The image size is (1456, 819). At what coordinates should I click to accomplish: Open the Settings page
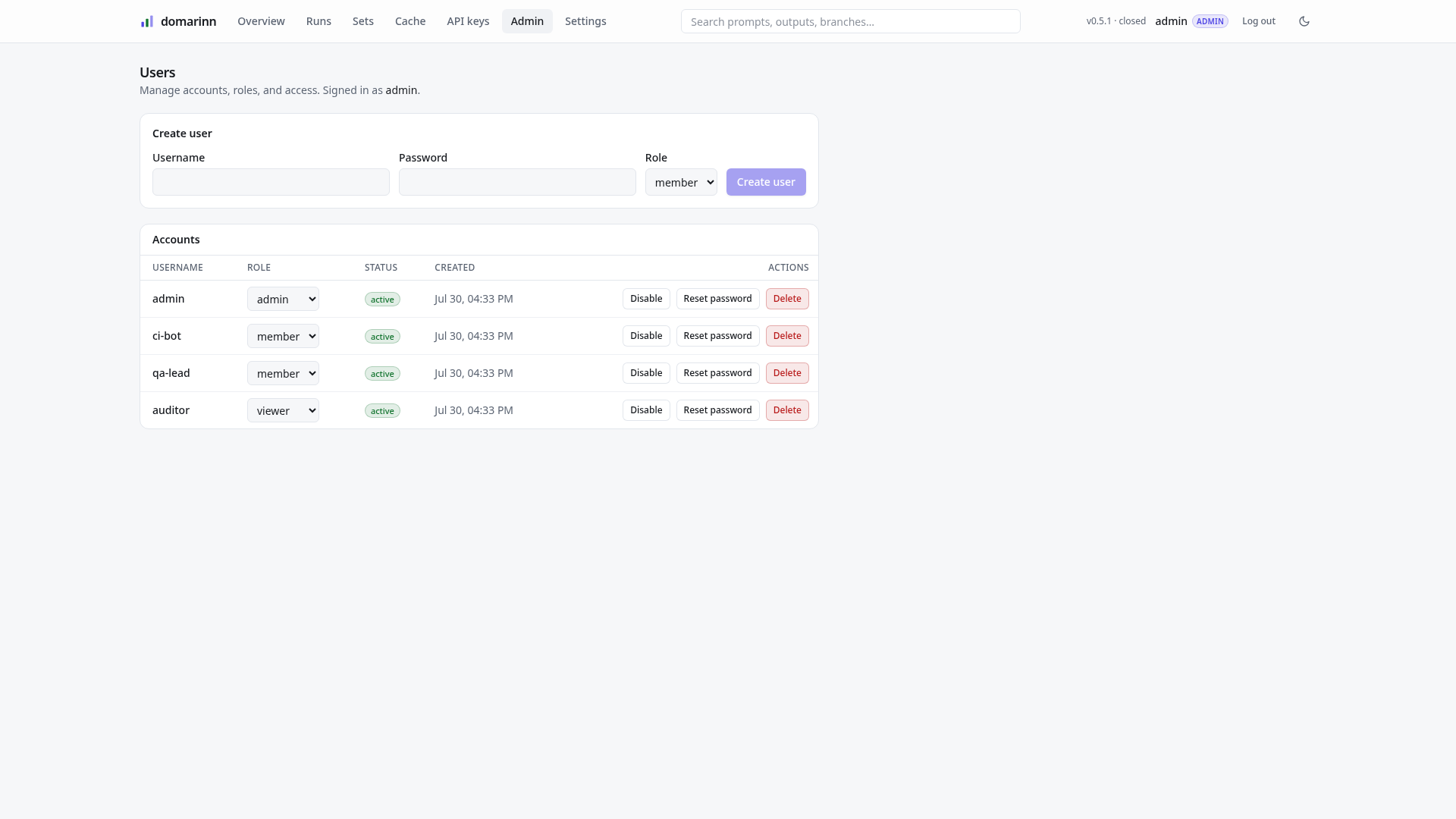click(x=585, y=21)
